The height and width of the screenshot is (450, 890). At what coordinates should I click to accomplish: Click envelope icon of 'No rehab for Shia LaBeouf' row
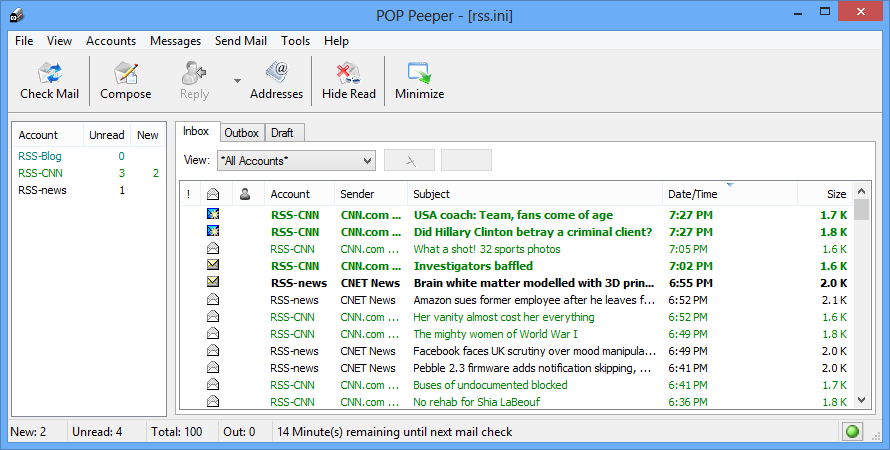pyautogui.click(x=213, y=402)
